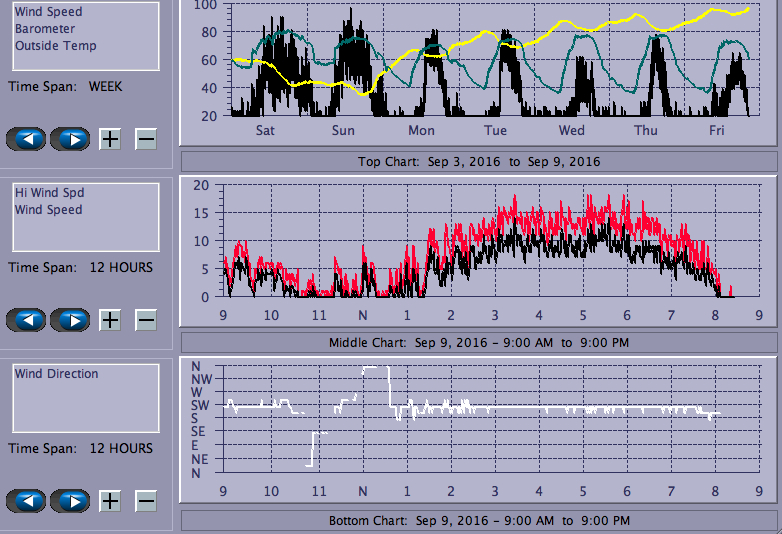The height and width of the screenshot is (534, 782).
Task: Click the Middle Chart time range title bar
Action: [479, 343]
